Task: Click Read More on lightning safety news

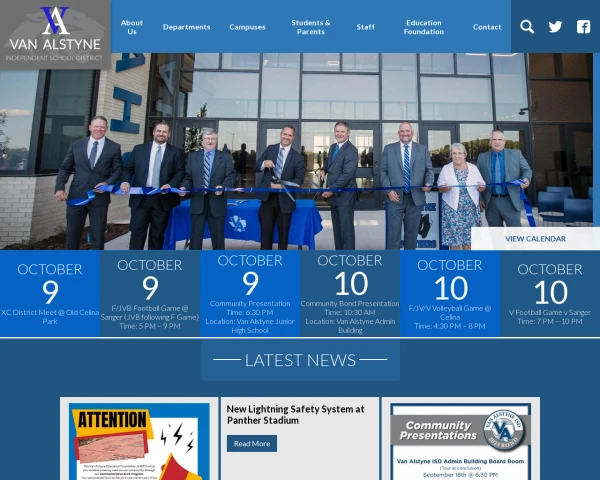Action: [252, 443]
